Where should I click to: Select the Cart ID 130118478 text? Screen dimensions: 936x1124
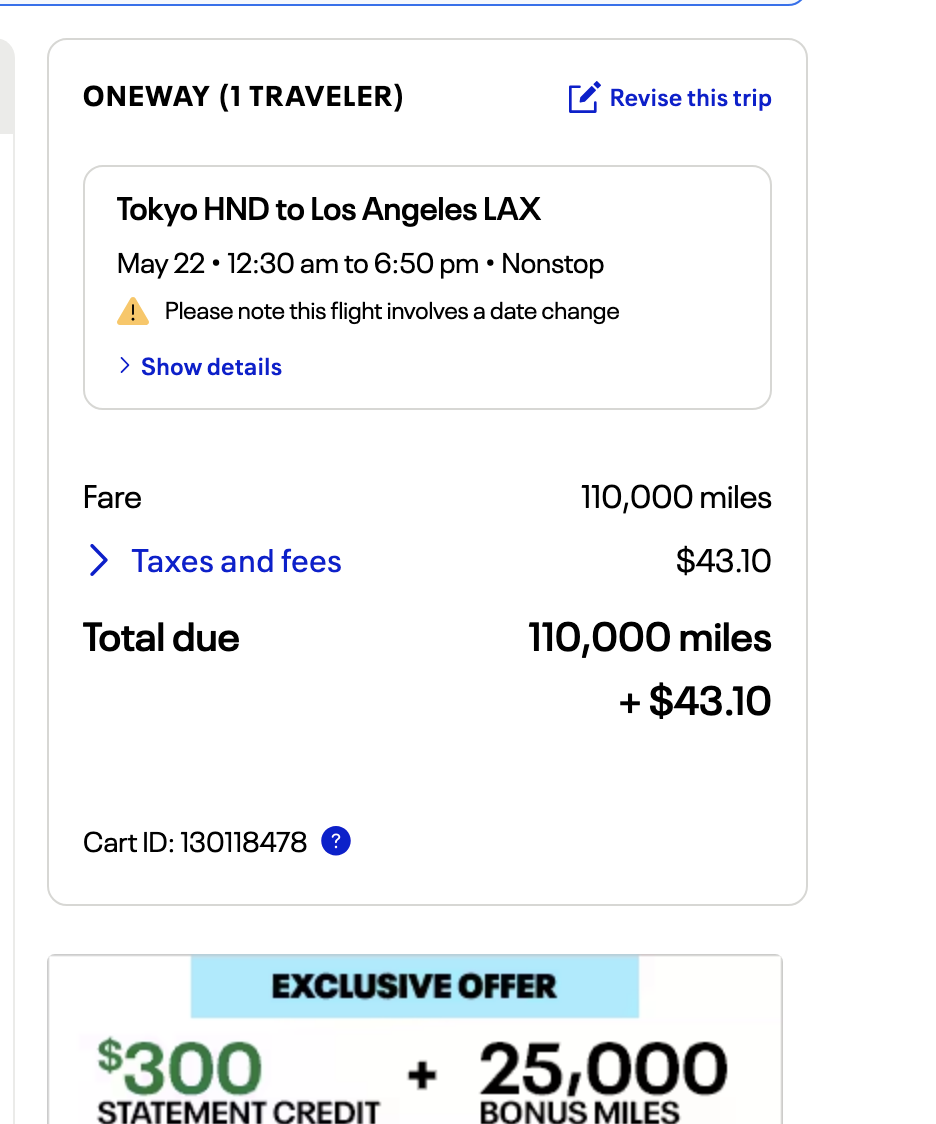click(x=195, y=842)
